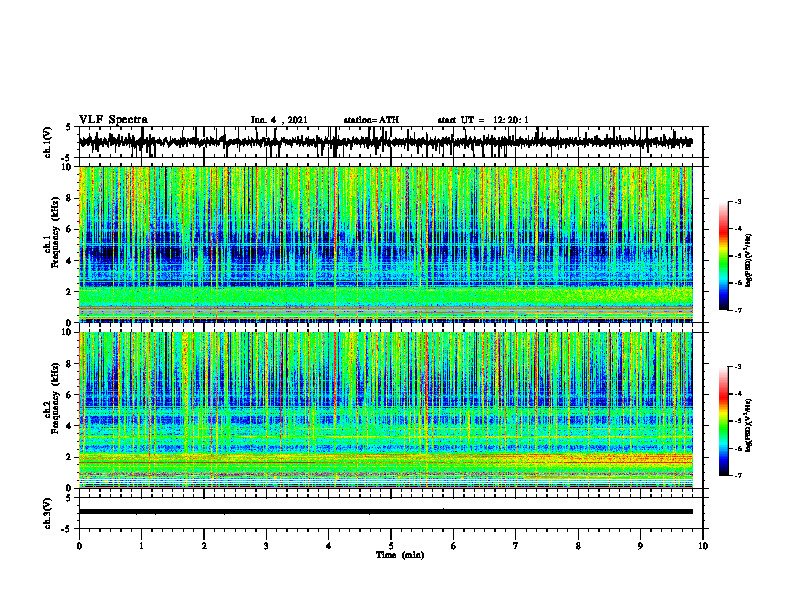Click time axis tick label "3"
The image size is (792, 612).
click(266, 546)
